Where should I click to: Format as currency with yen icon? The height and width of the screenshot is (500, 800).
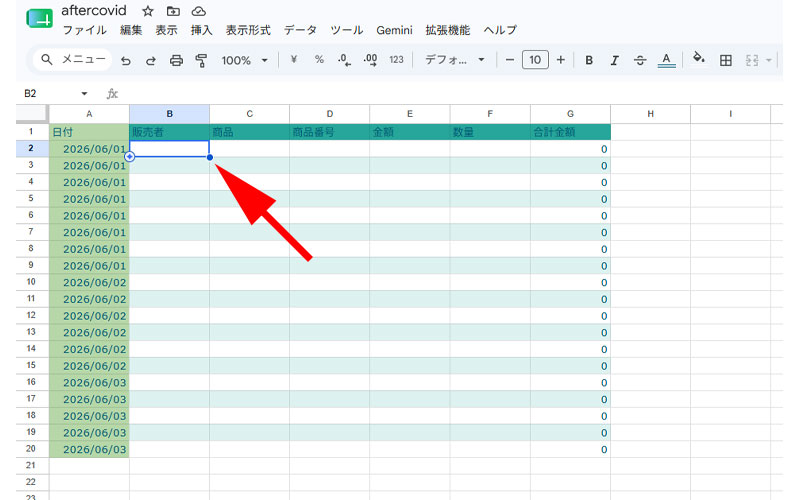(x=293, y=60)
